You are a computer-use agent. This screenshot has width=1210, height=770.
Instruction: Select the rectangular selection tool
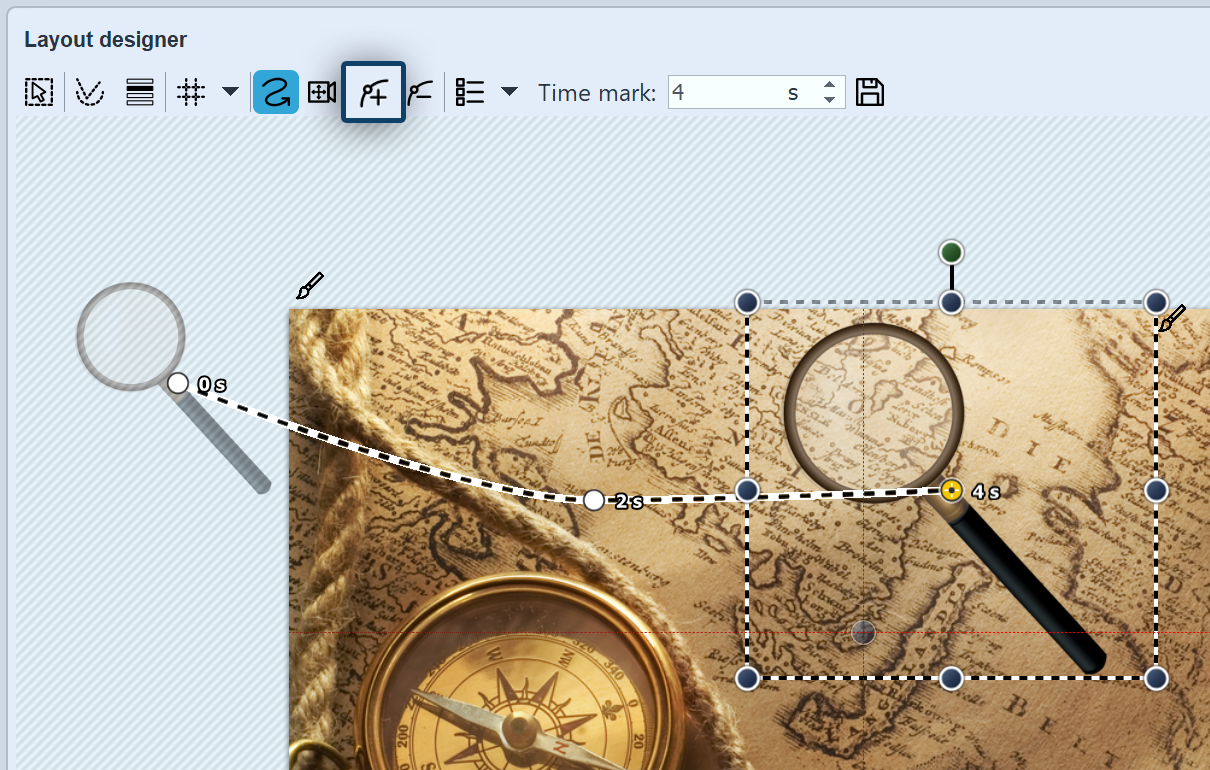(x=39, y=92)
